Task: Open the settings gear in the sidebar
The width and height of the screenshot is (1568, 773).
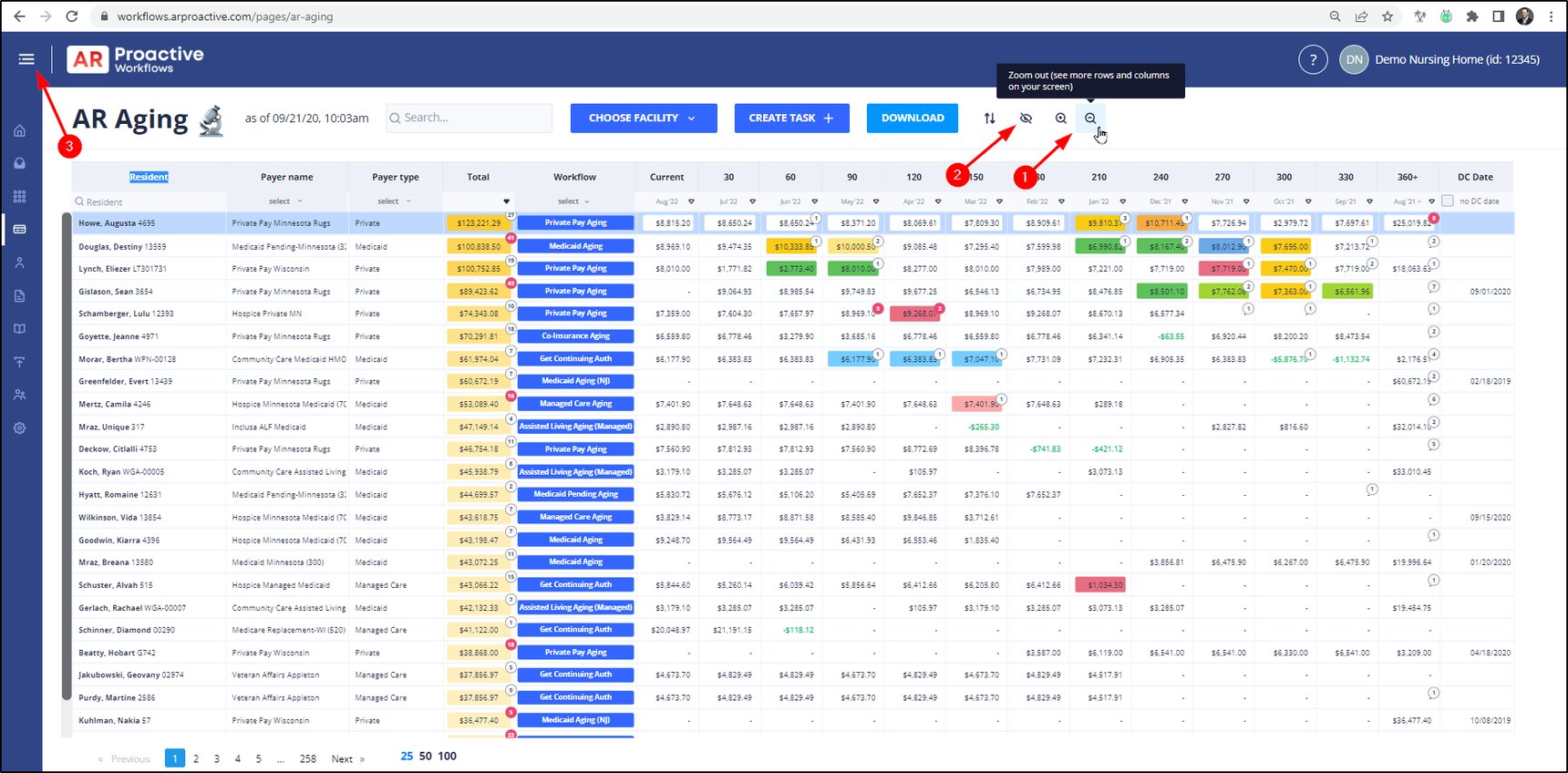Action: pos(20,428)
